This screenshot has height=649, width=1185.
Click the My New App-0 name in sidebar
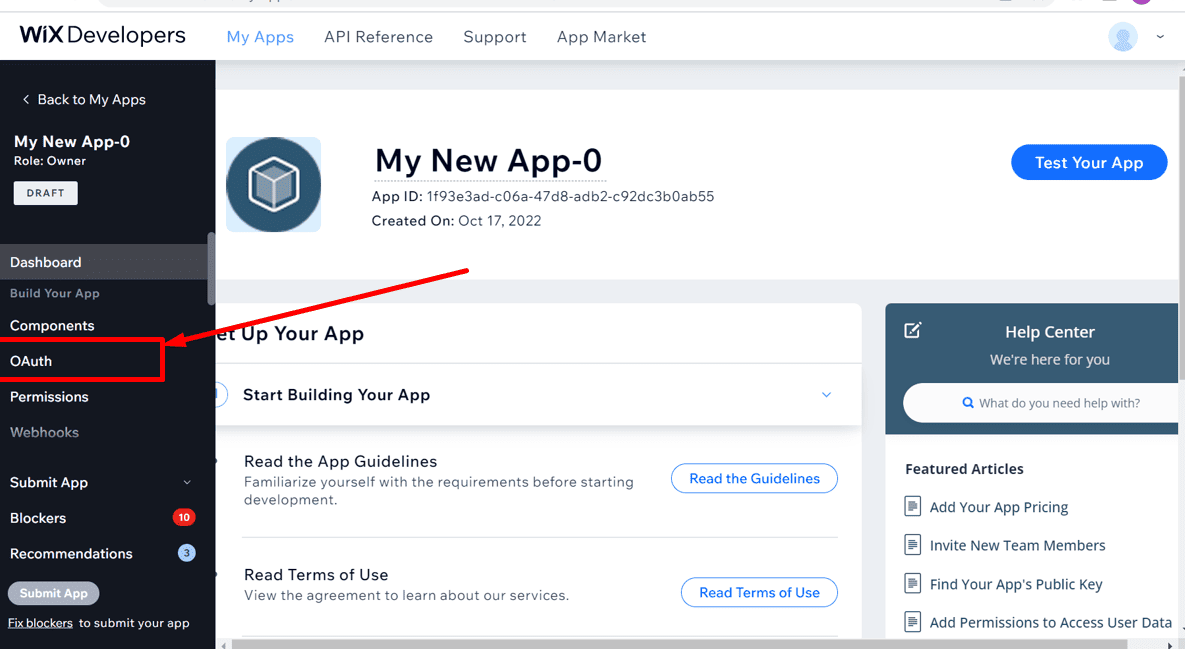tap(72, 141)
